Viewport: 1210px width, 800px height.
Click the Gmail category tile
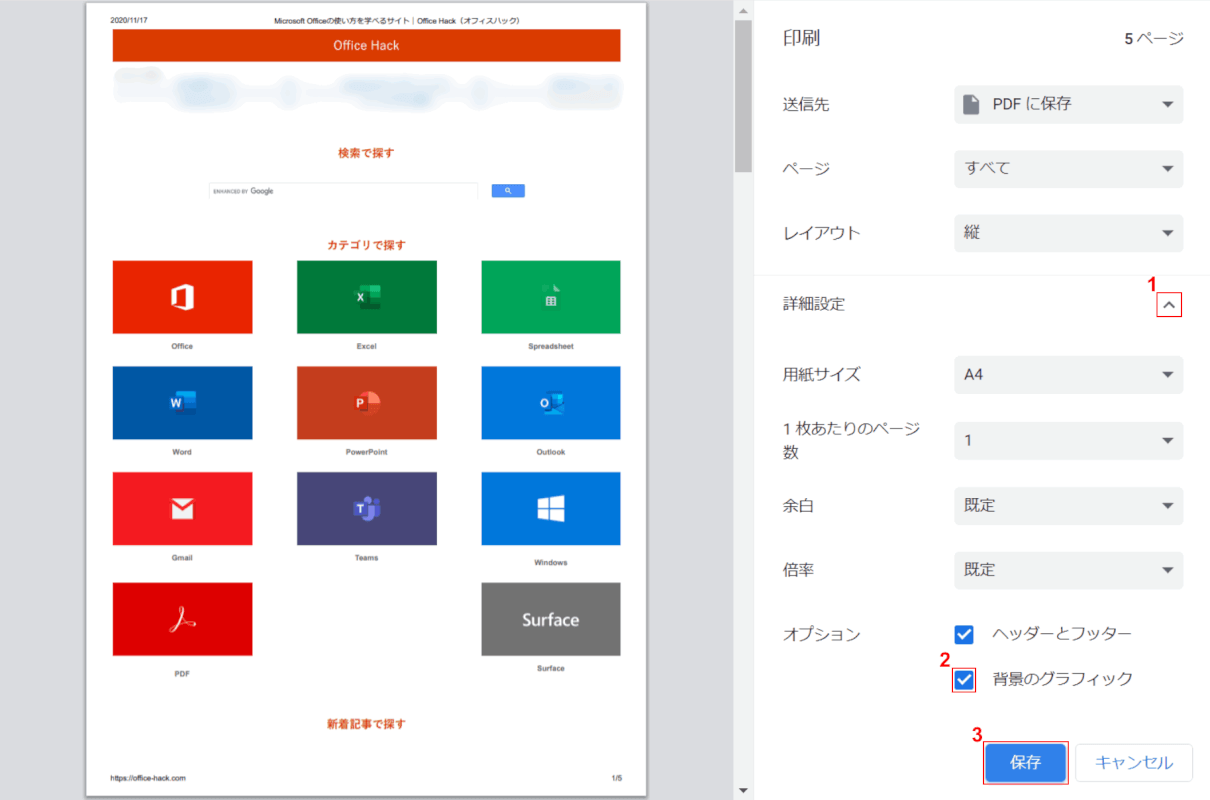coord(182,509)
